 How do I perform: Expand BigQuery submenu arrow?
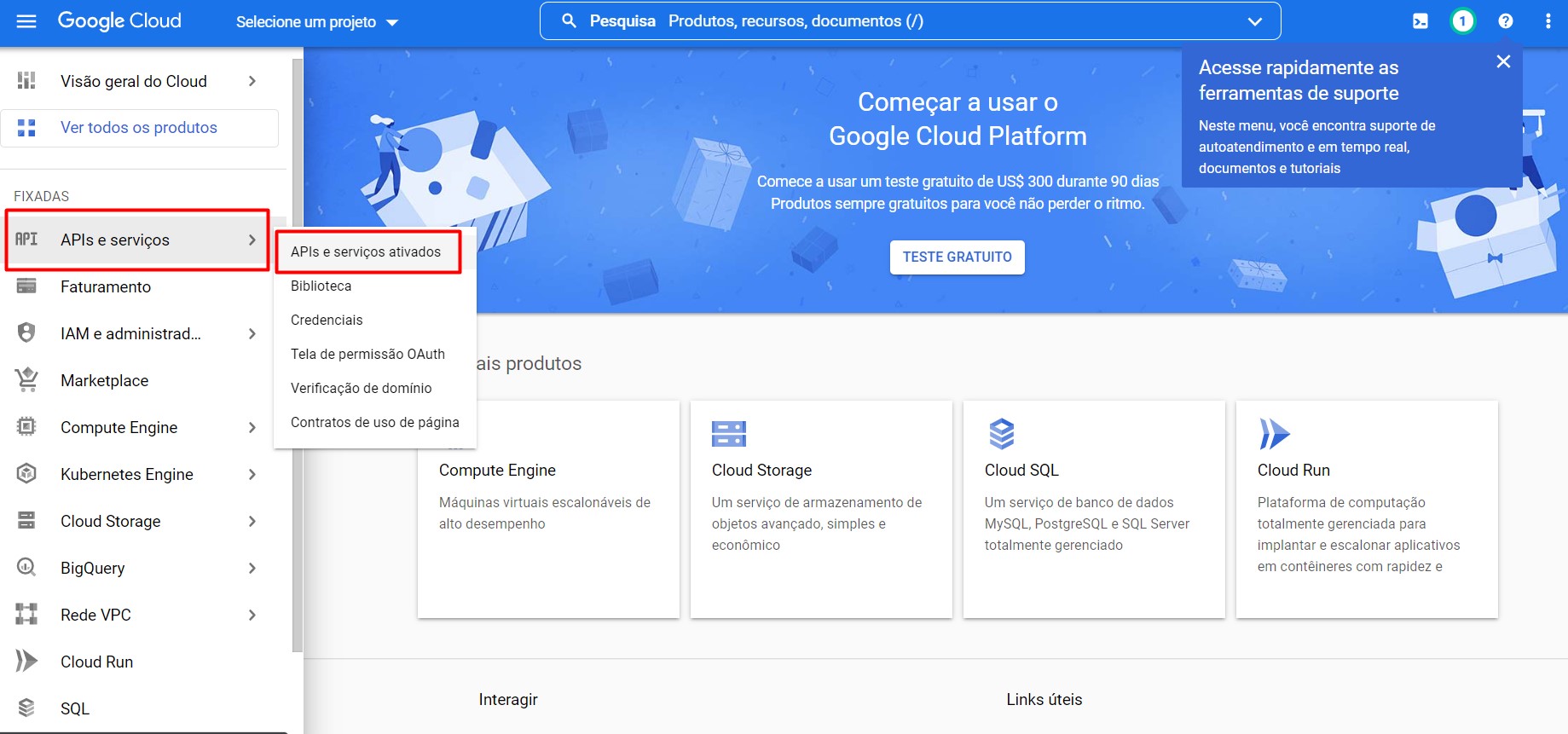point(252,568)
